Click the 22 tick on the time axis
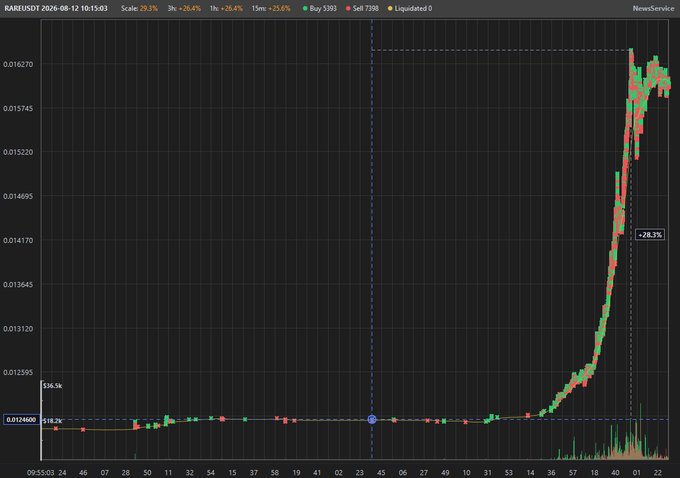680x478 pixels. (x=658, y=472)
